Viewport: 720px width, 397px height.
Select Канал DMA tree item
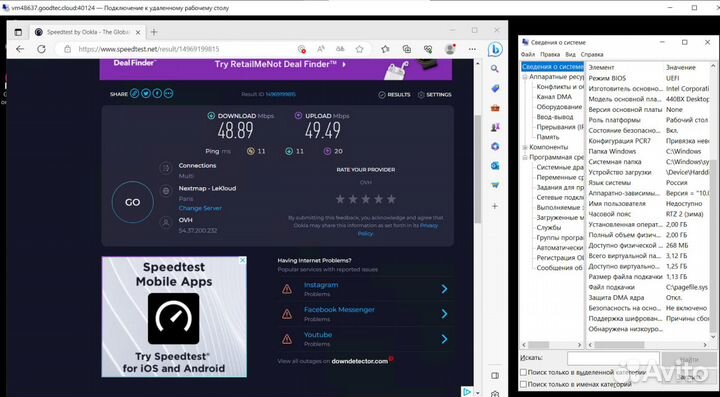tap(554, 97)
